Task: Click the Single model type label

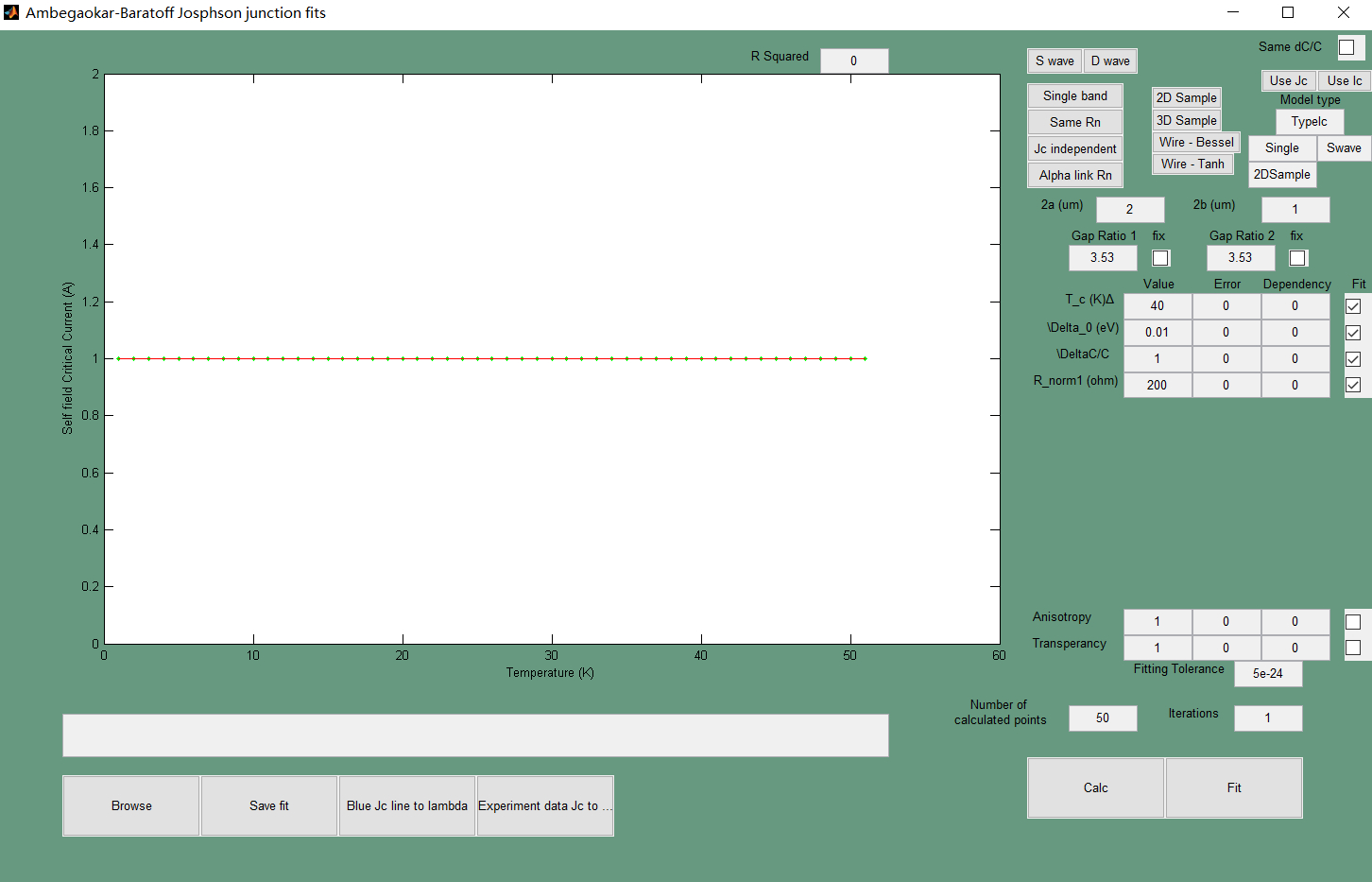Action: tap(1282, 148)
